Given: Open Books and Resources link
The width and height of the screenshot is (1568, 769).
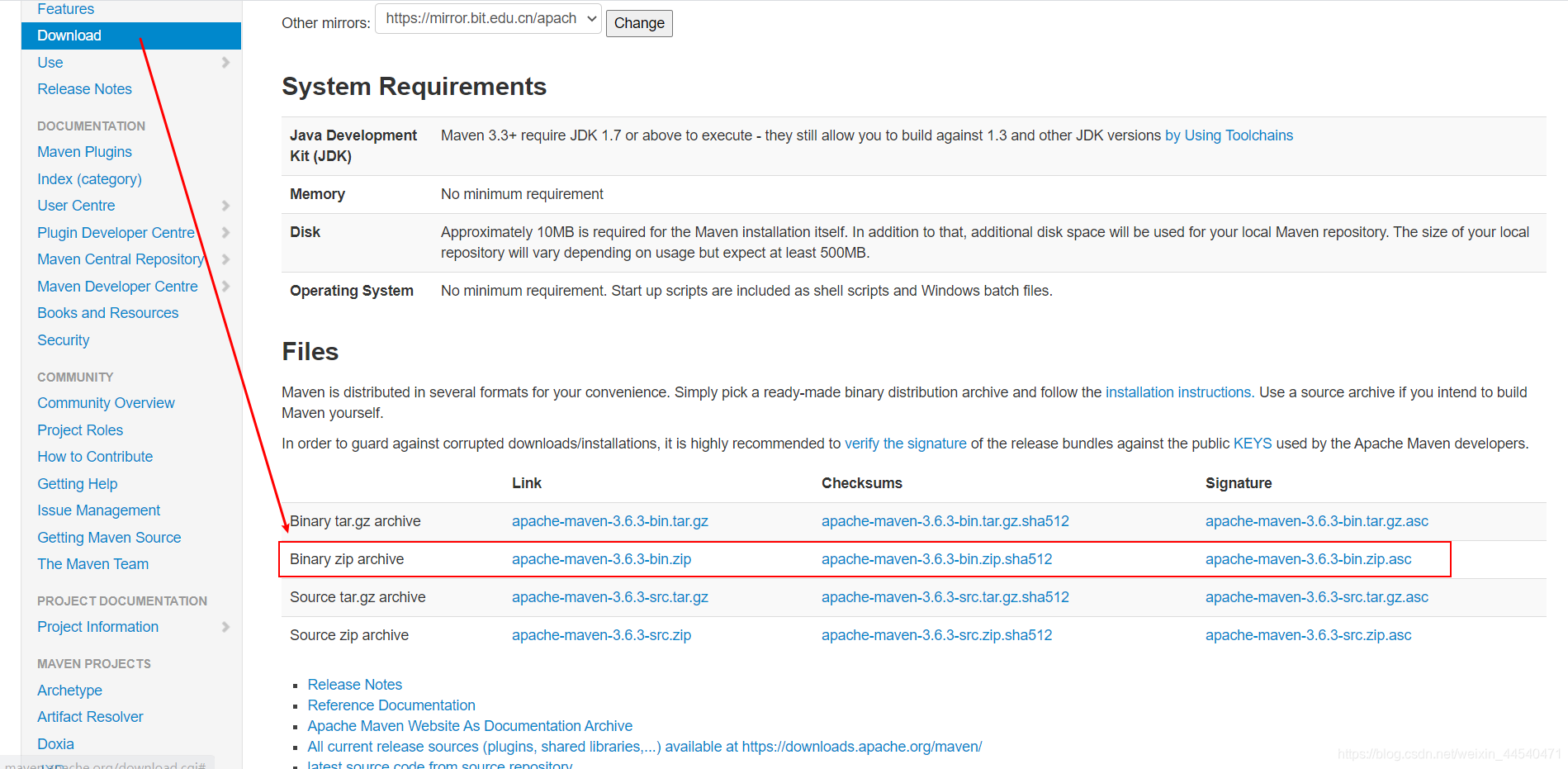Looking at the screenshot, I should click(x=107, y=313).
